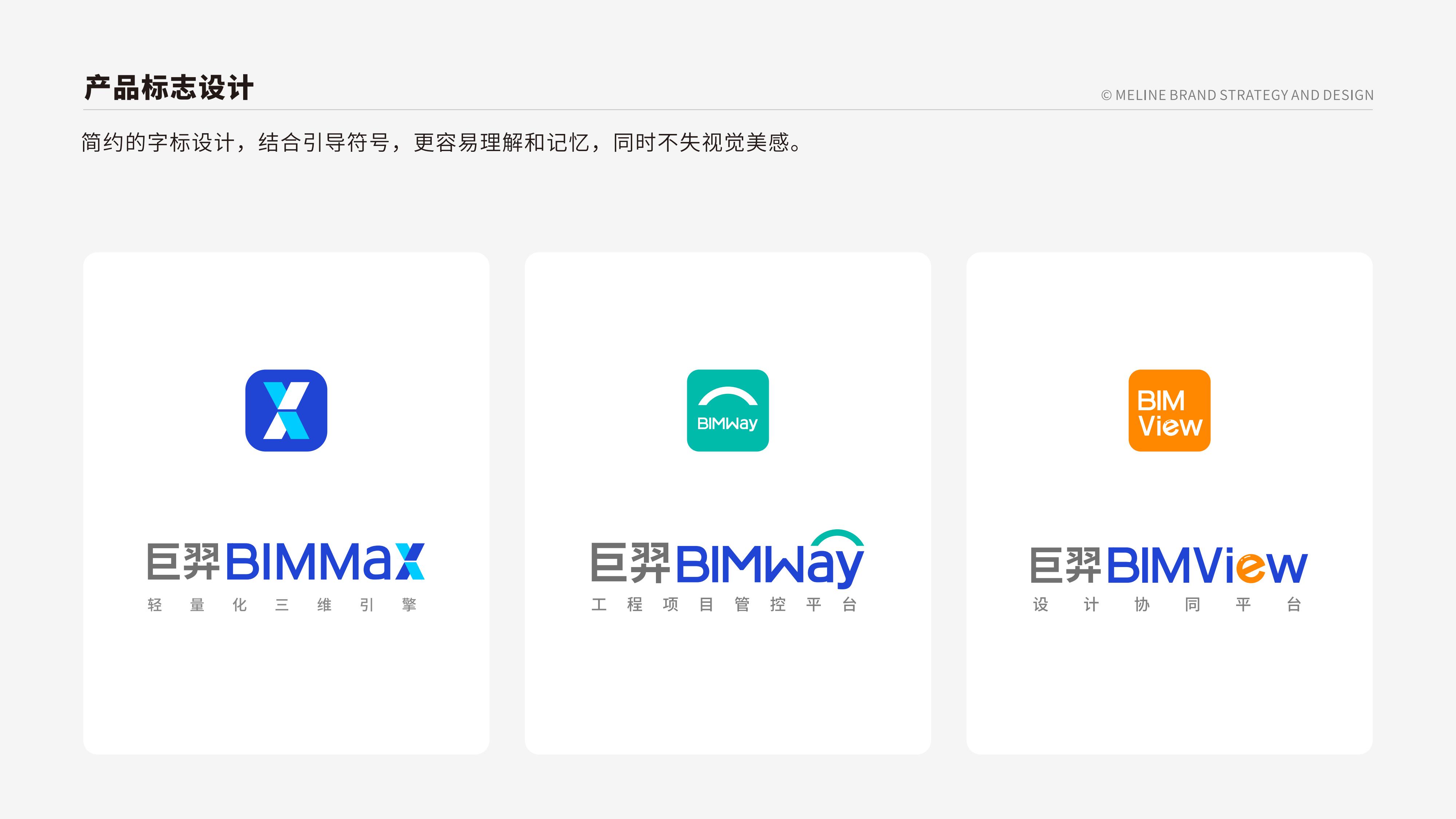
Task: Click the 设计协同平台 tagline
Action: [x=1167, y=604]
